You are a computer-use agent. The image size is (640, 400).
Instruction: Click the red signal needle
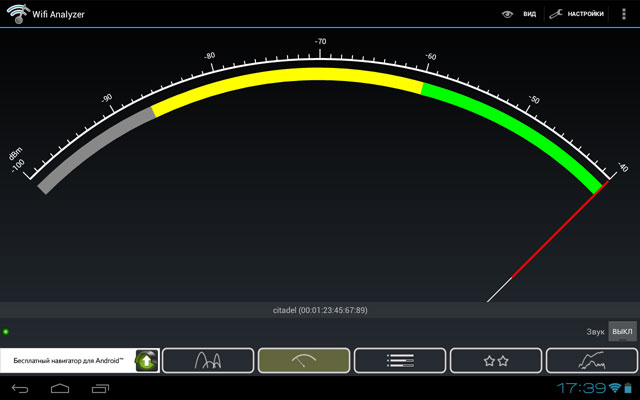560,230
